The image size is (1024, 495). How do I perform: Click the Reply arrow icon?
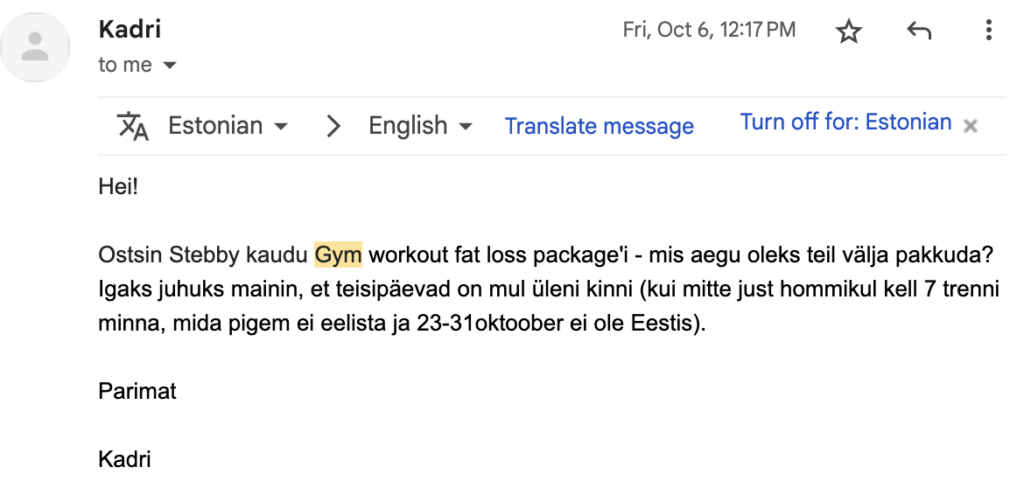(919, 30)
